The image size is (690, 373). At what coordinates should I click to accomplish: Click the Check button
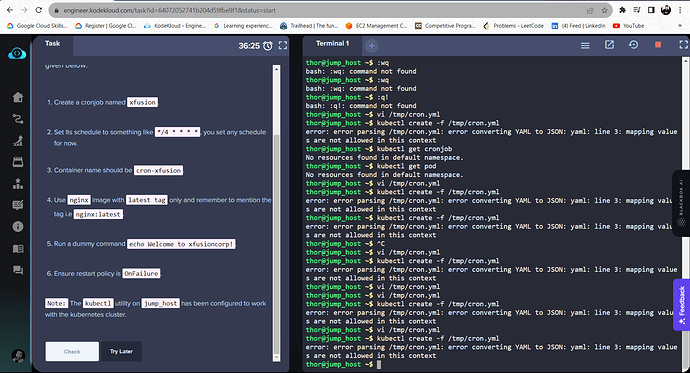point(72,351)
